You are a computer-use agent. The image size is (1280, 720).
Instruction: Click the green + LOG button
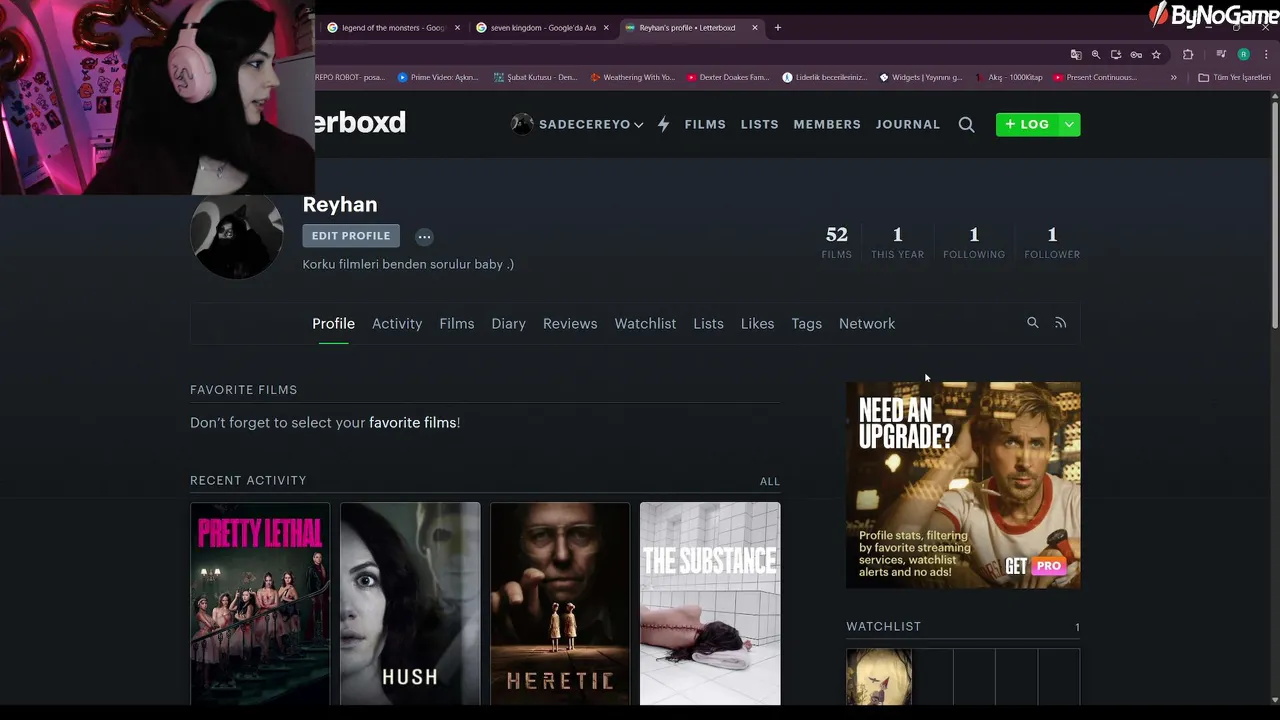pyautogui.click(x=1028, y=125)
